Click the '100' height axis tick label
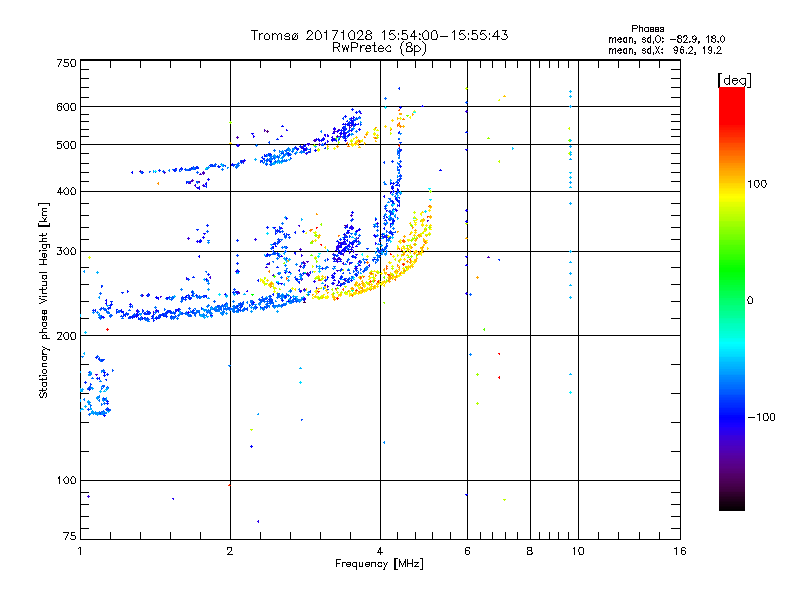Viewport: 800px width, 600px height. point(66,481)
